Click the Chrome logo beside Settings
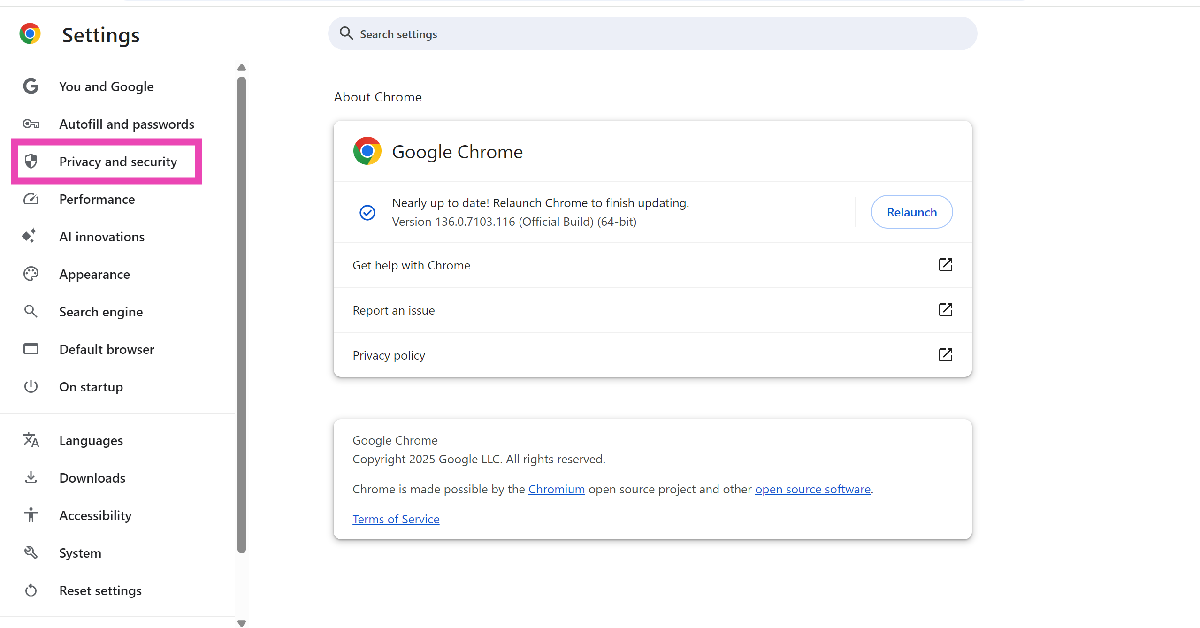The width and height of the screenshot is (1200, 628). point(30,34)
